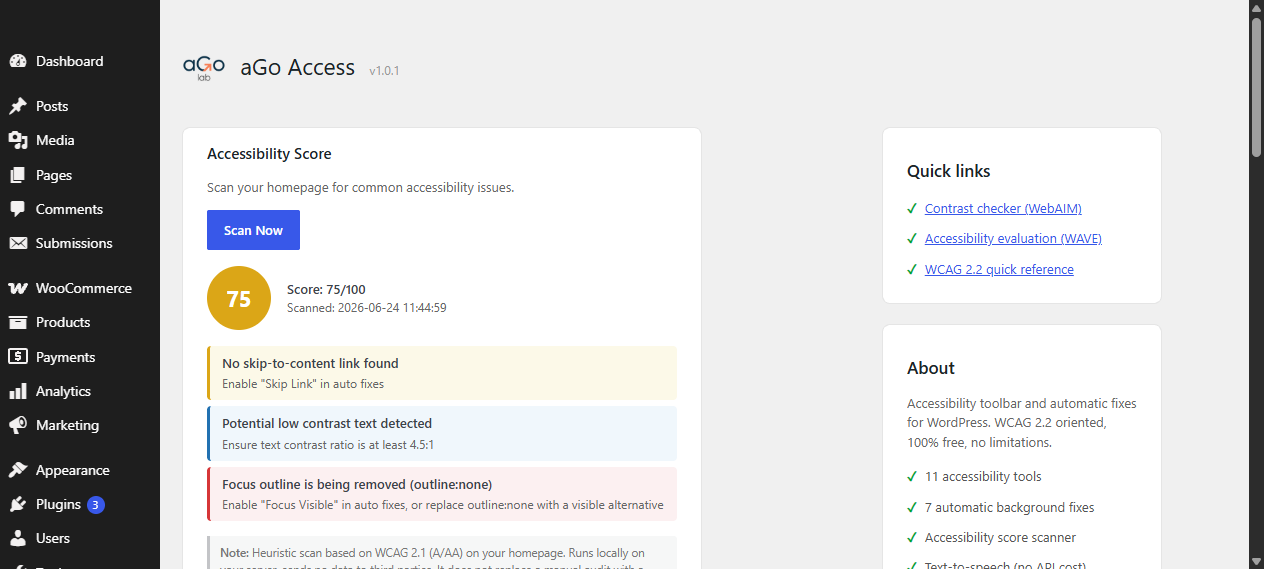Screen dimensions: 1264x569
Task: Click the Payments dollar icon
Action: tap(18, 357)
